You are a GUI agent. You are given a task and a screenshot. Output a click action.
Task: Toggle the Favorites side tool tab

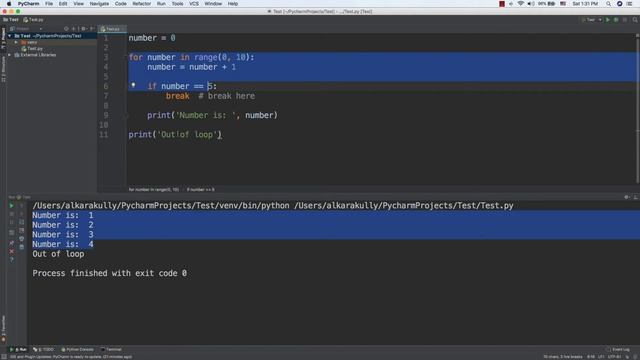(3, 329)
